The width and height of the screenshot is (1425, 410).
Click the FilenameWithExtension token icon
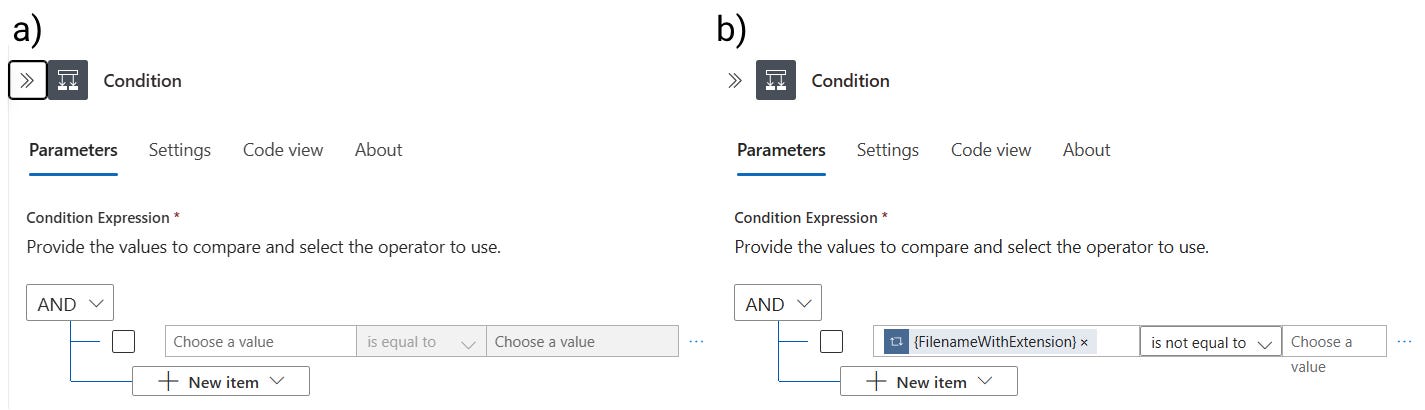[x=896, y=342]
